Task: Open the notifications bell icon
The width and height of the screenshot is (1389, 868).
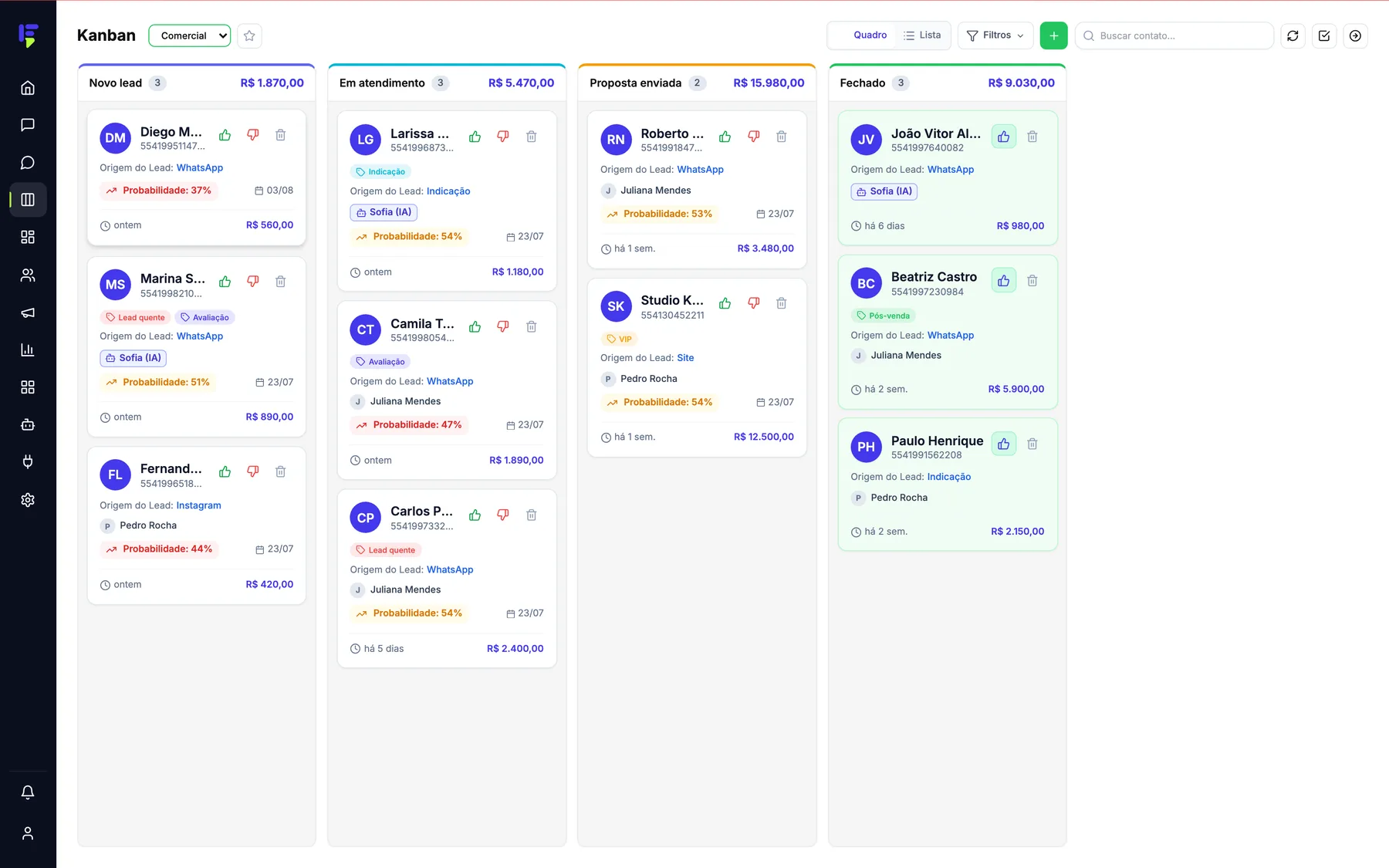Action: point(28,792)
